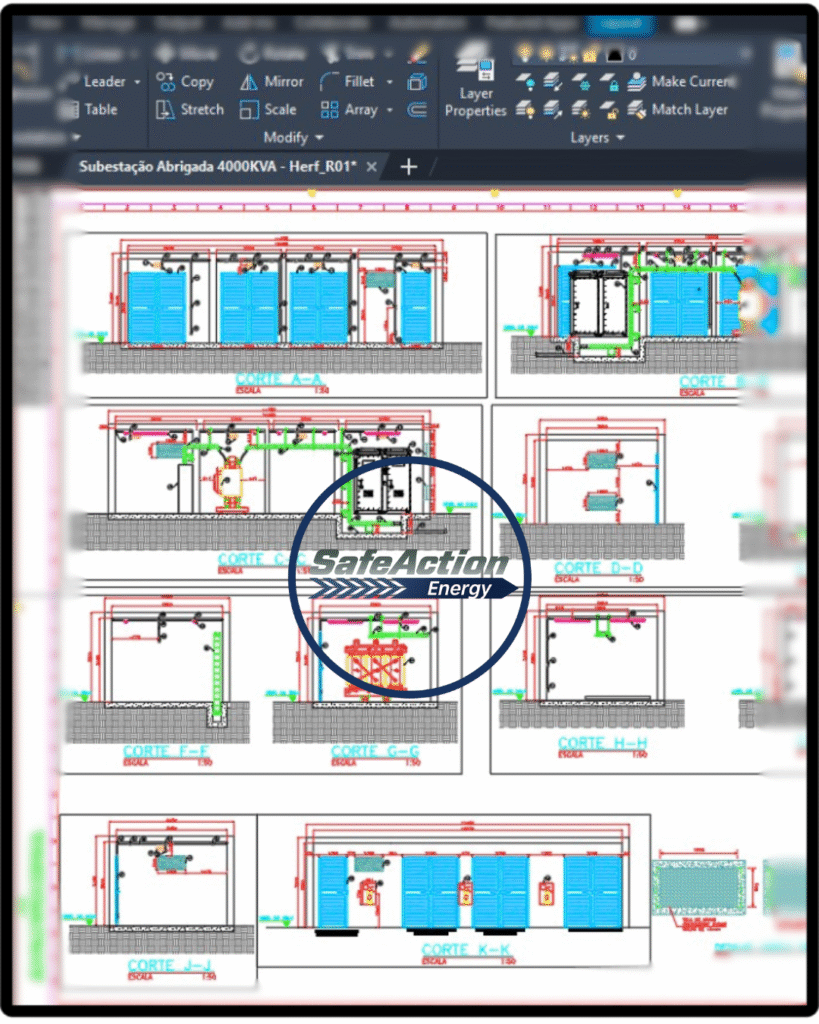Toggle layer lock icon in layer dropdown
Image resolution: width=819 pixels, height=1024 pixels.
(x=590, y=54)
